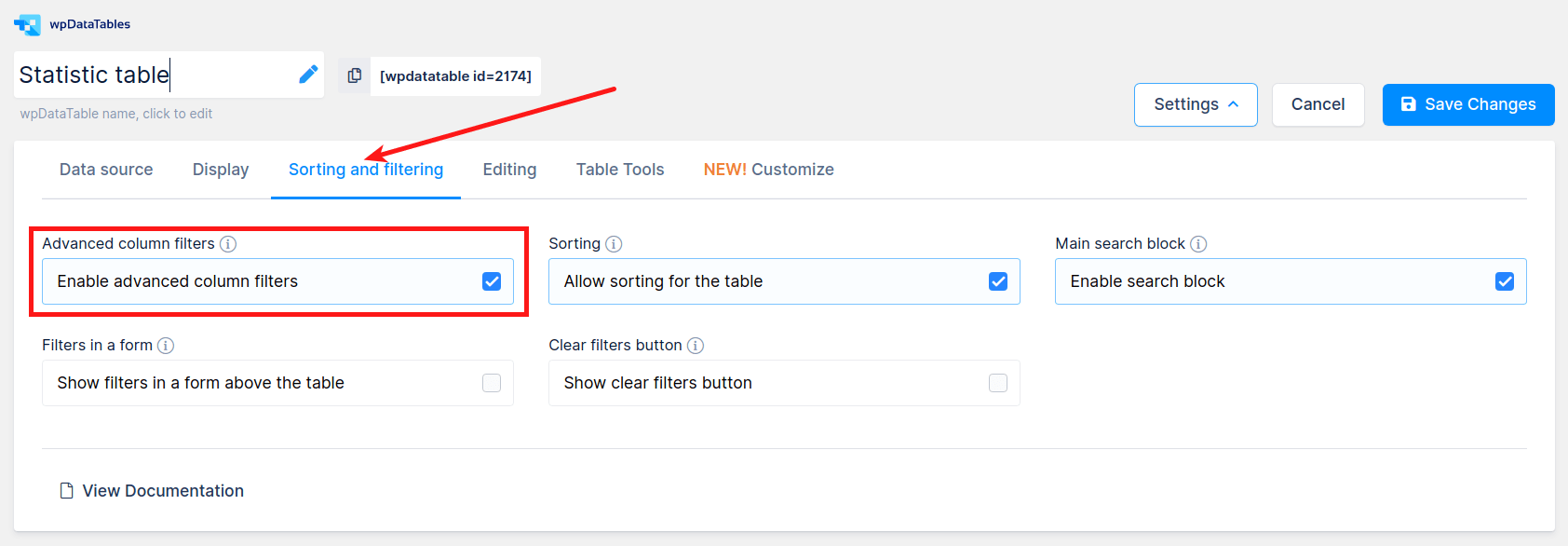
Task: Copy the shortcode using the copy icon
Action: (355, 75)
